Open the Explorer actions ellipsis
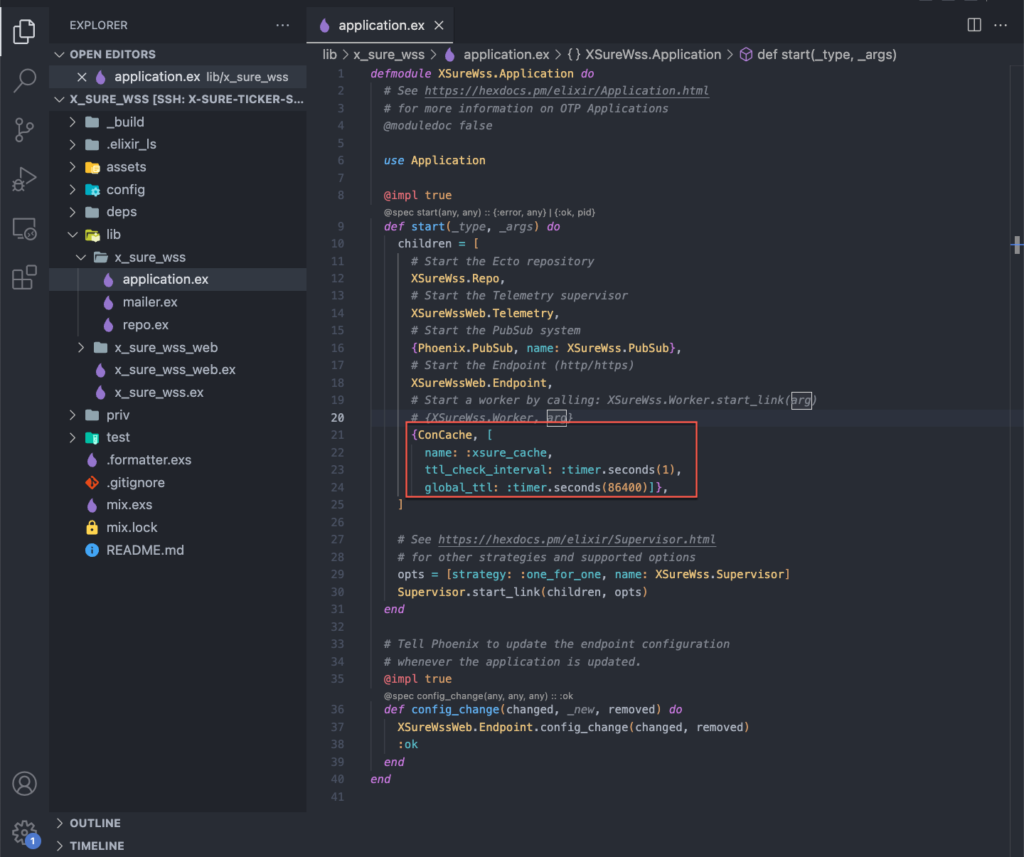This screenshot has height=857, width=1024. pos(282,24)
